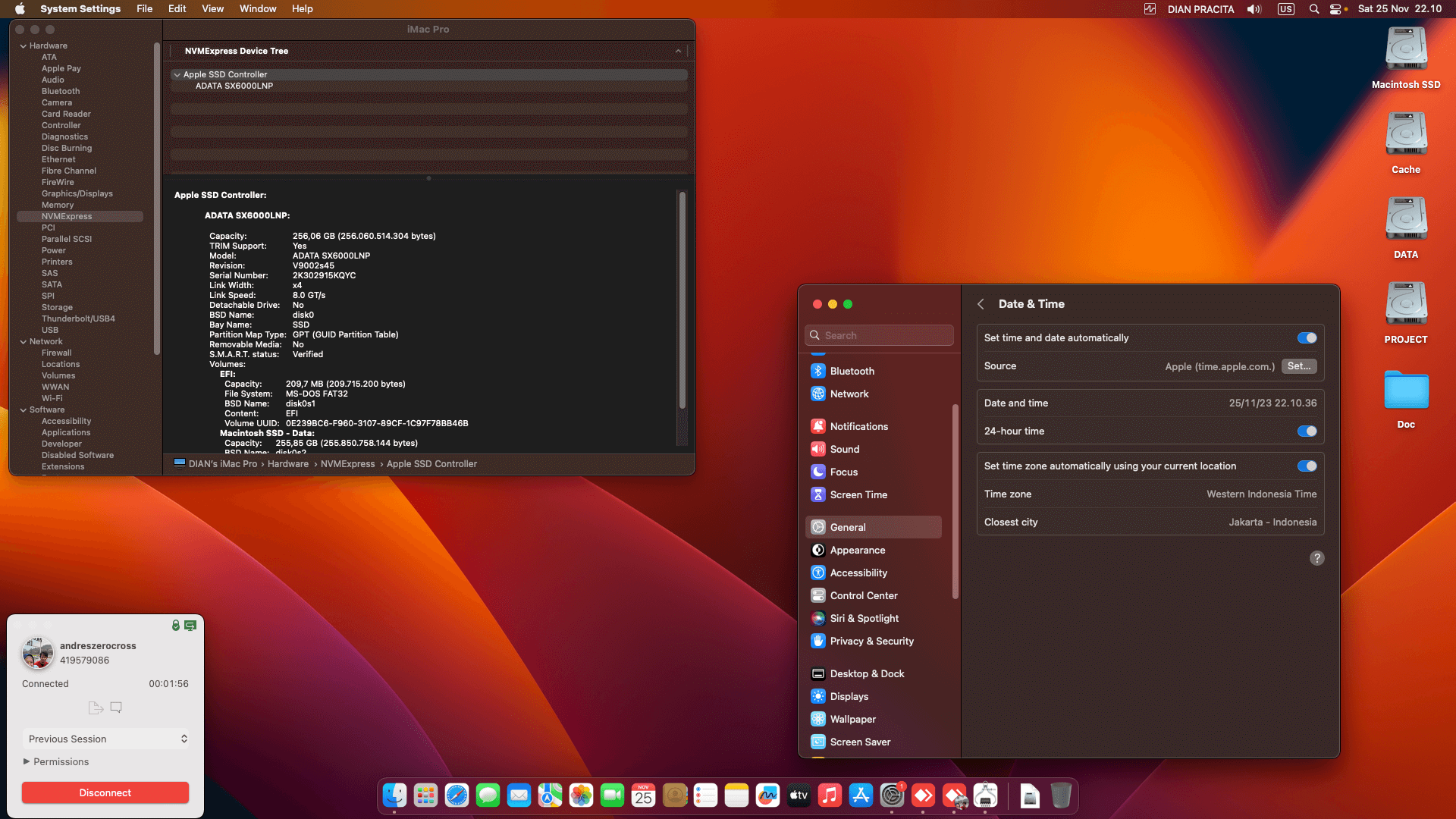Open the Apple TV app in the Dock
The width and height of the screenshot is (1456, 819).
799,795
